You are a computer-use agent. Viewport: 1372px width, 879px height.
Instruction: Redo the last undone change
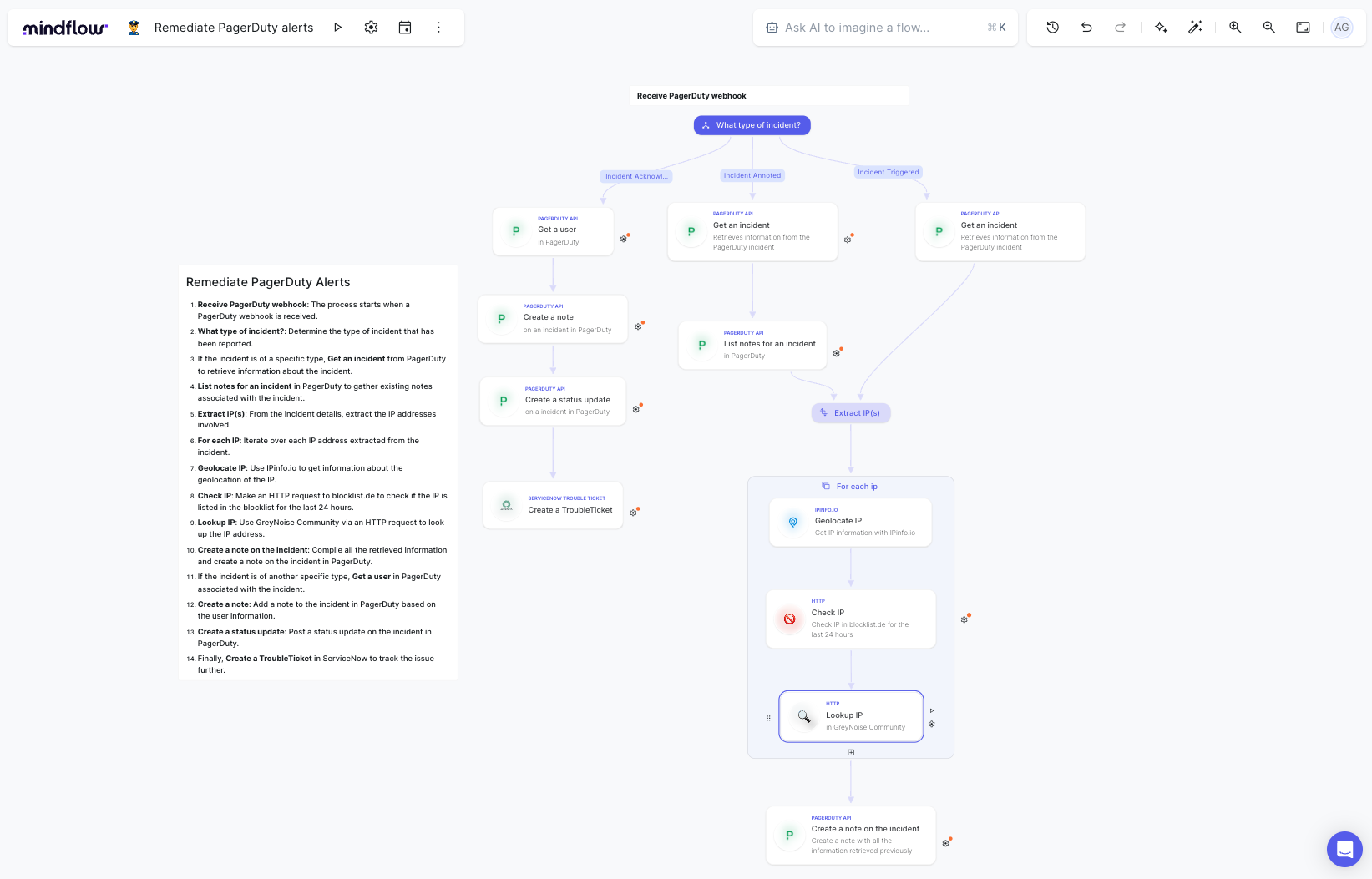tap(1120, 28)
